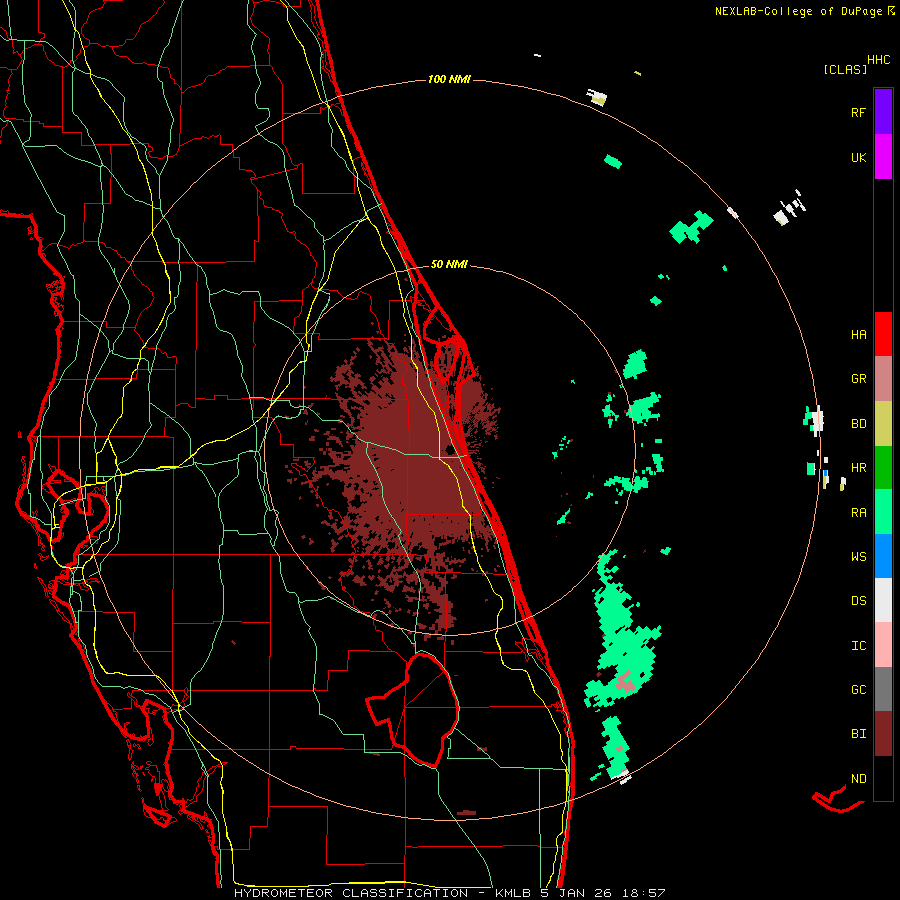Select the GR pink legend swatch
This screenshot has width=900, height=900.
(x=883, y=379)
